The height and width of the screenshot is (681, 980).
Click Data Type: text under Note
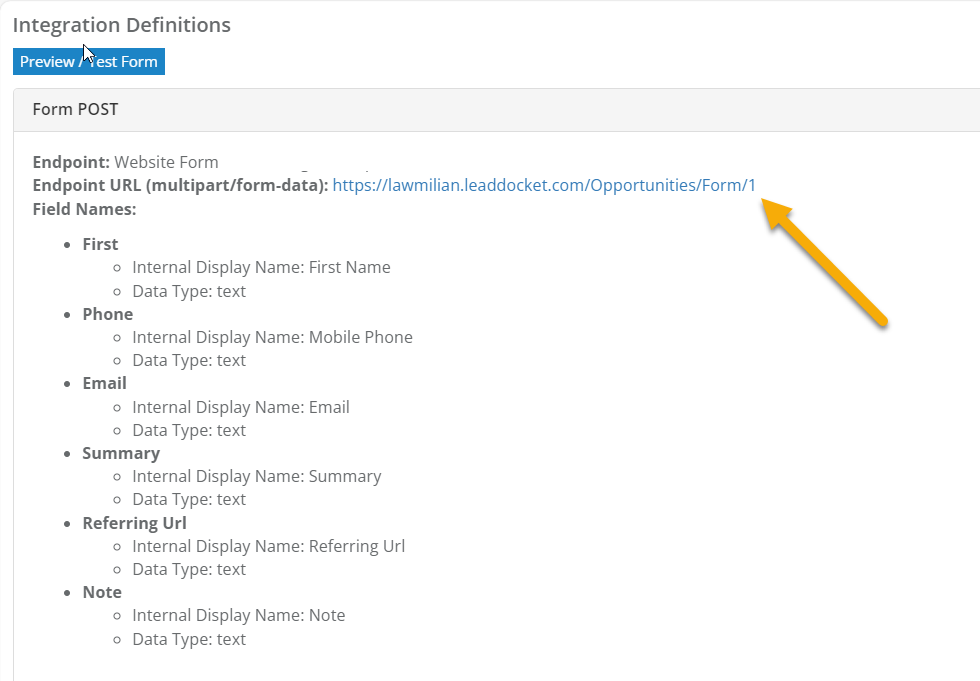click(x=189, y=638)
